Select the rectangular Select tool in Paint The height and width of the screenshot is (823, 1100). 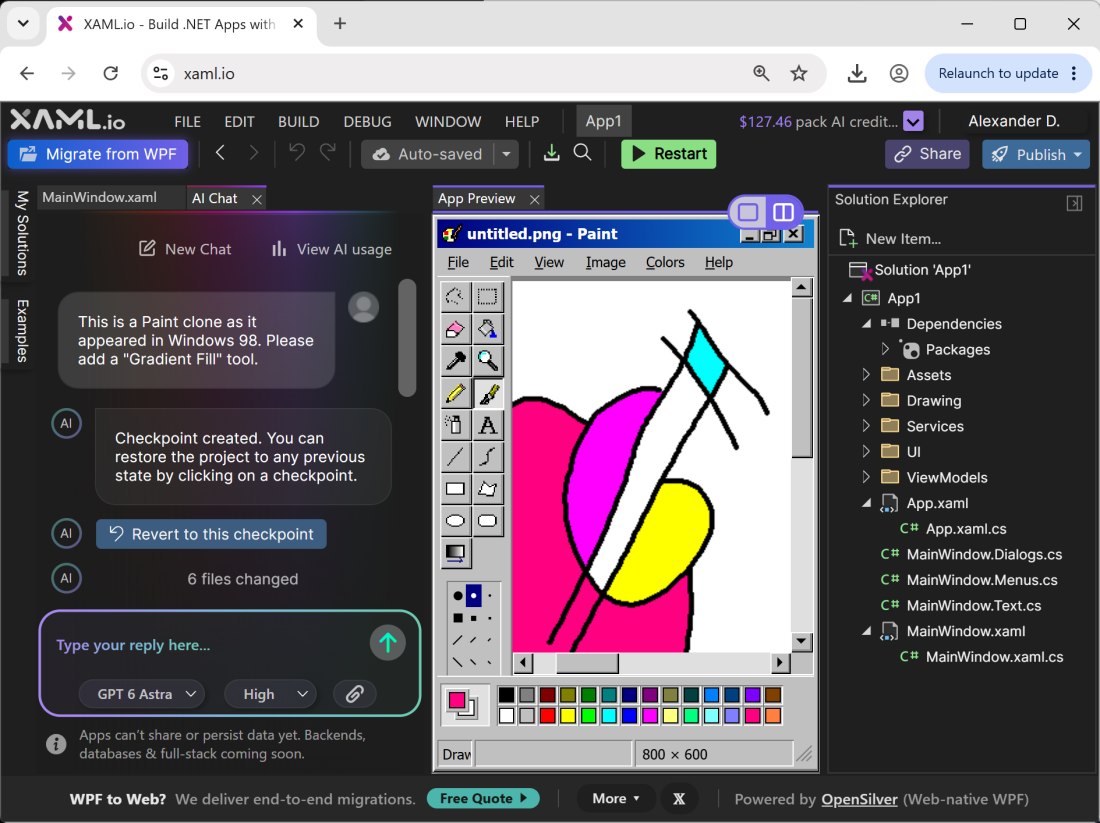[488, 297]
